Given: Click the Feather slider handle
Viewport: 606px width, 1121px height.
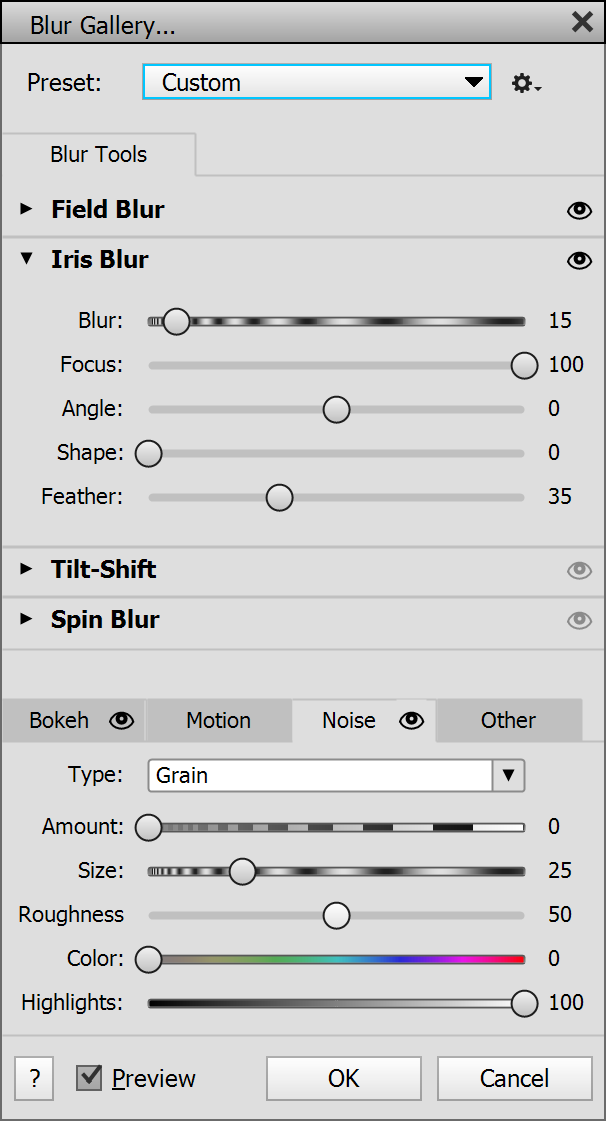Looking at the screenshot, I should coord(280,497).
